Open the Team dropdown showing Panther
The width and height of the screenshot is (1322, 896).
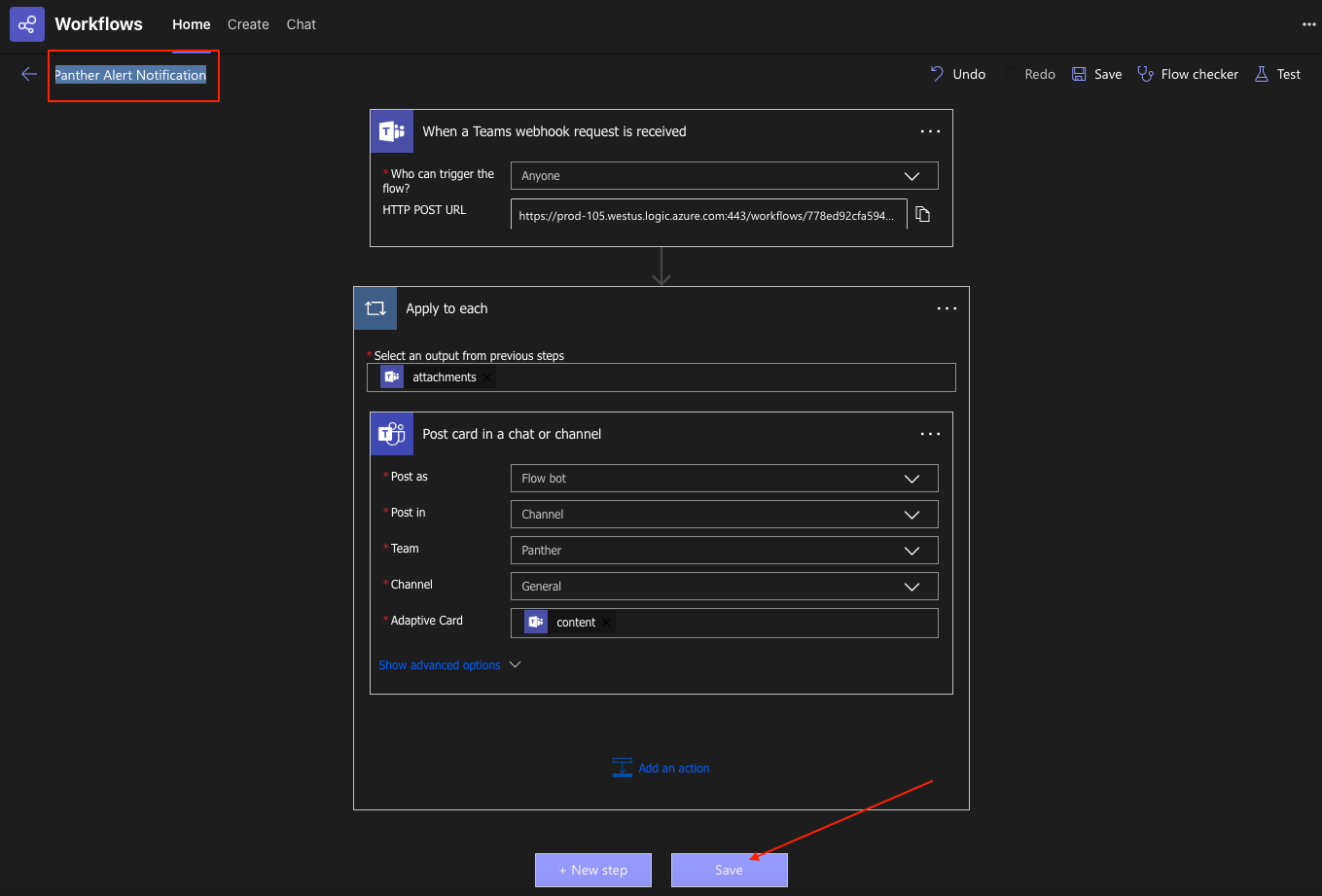724,551
